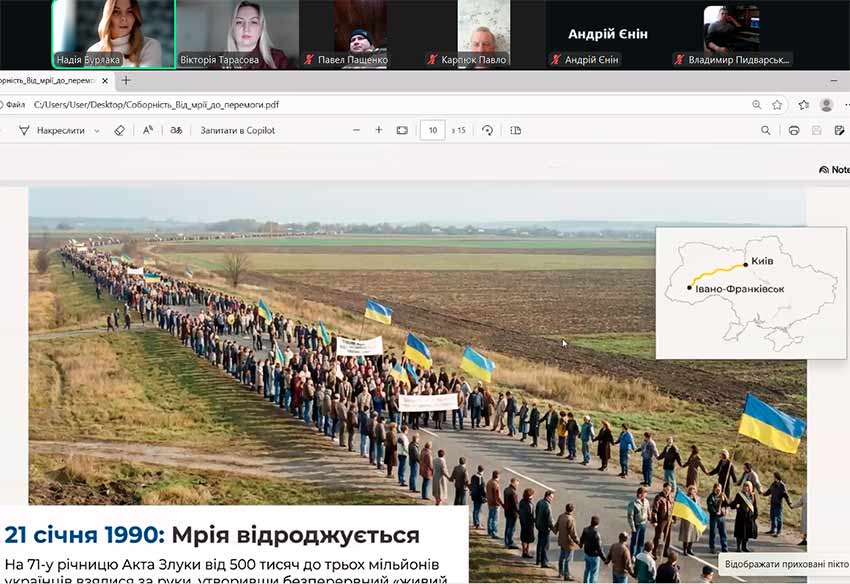Image resolution: width=850 pixels, height=584 pixels.
Task: Select the eraser tool in PDF toolbar
Action: (119, 130)
